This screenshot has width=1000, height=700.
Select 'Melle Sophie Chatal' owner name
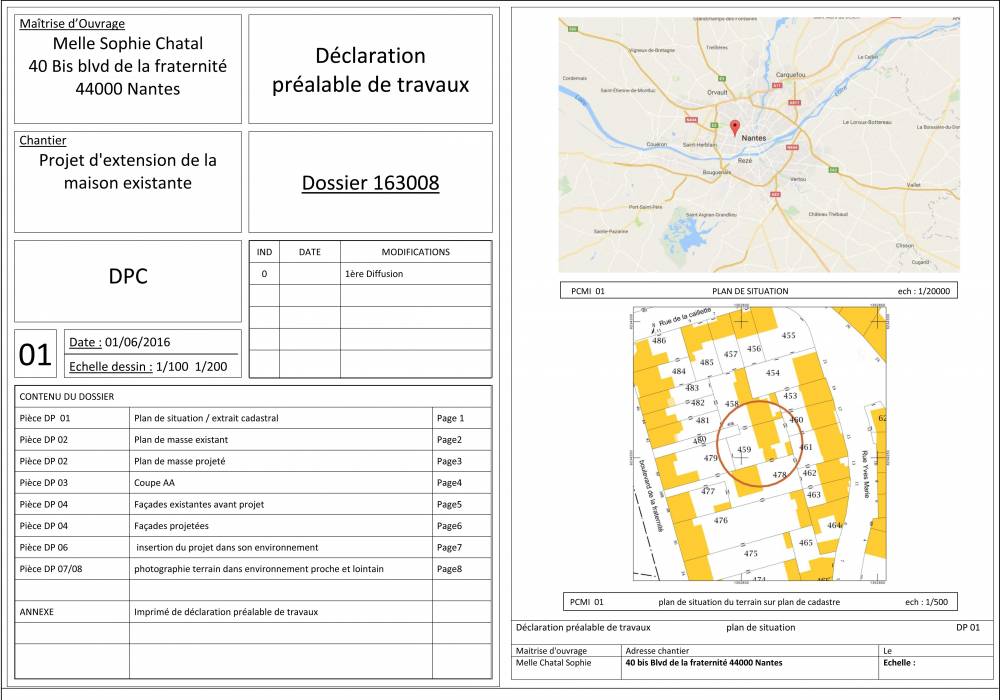tap(128, 43)
